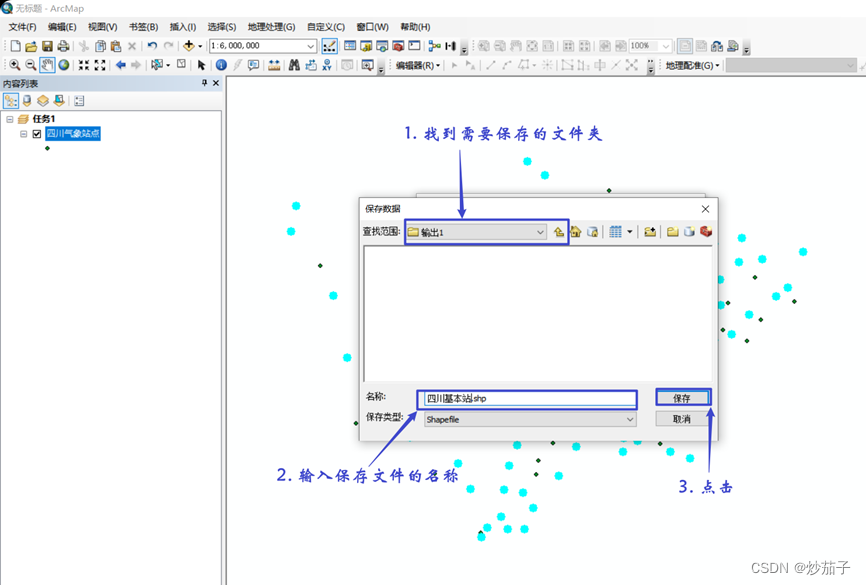Viewport: 866px width, 585px height.
Task: Switch to List By Drawing Order view
Action: [x=10, y=101]
